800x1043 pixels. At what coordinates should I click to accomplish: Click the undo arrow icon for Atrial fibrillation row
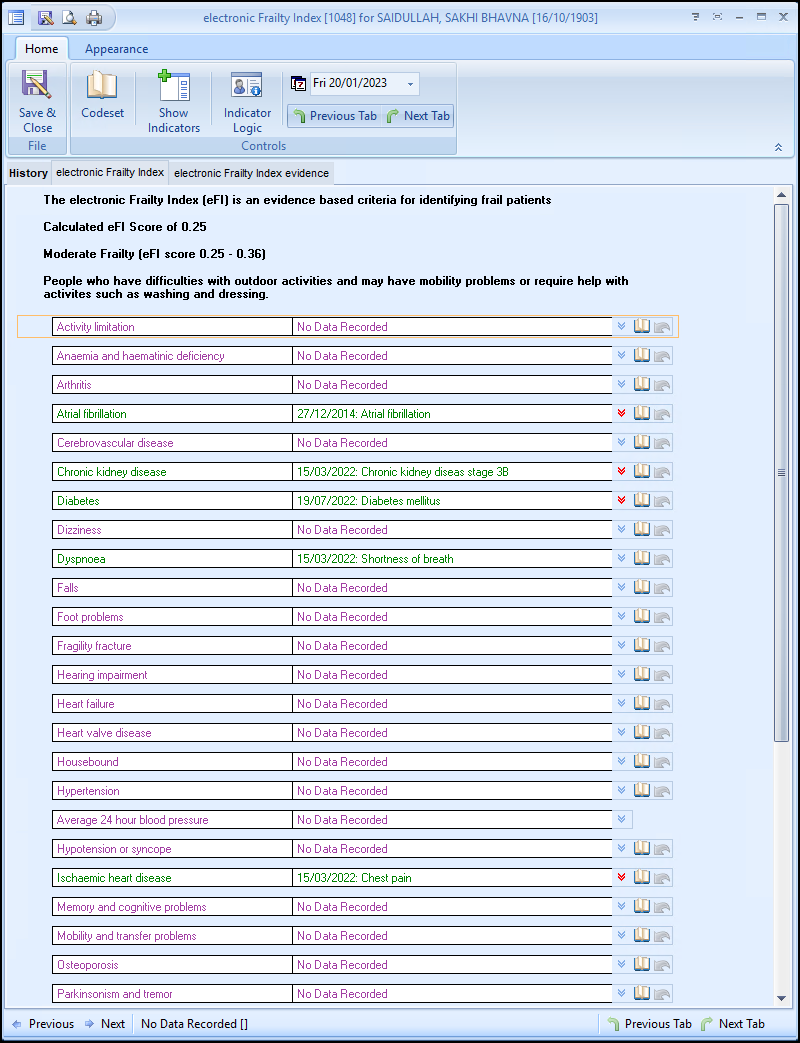point(662,414)
